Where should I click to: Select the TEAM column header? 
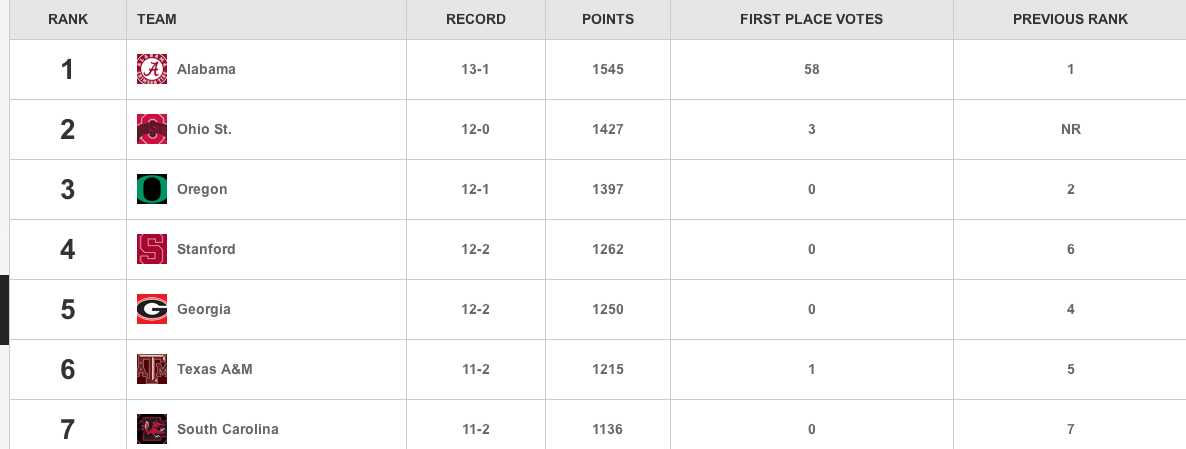coord(157,19)
